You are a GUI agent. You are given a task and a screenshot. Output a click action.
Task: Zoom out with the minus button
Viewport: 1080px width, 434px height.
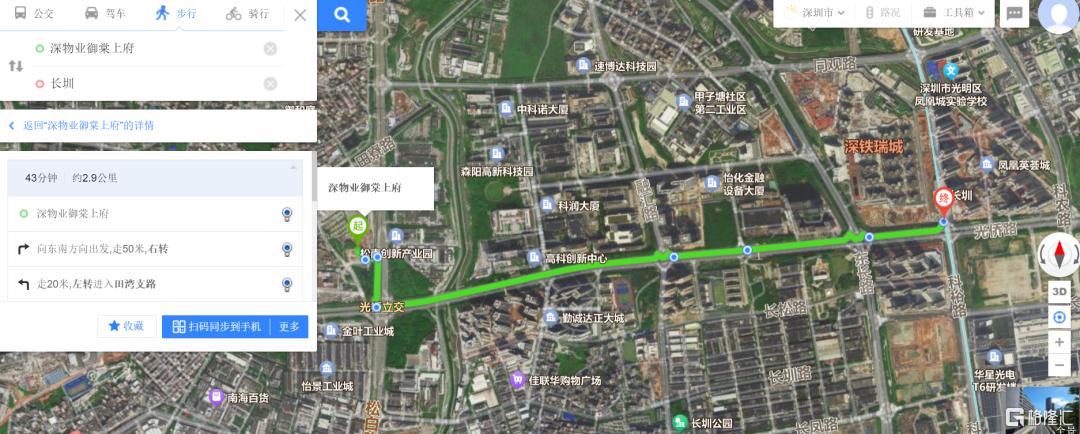coord(1059,364)
